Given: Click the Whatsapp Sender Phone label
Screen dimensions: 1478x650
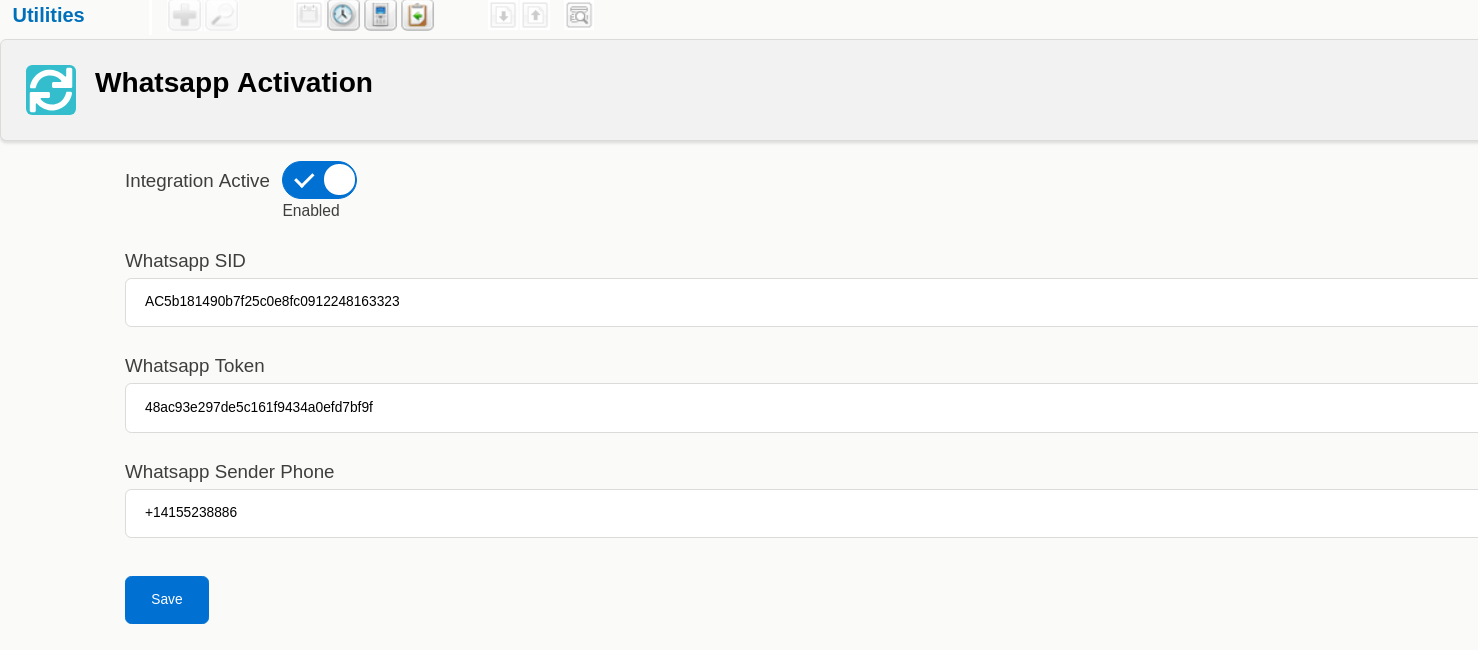Looking at the screenshot, I should point(229,472).
